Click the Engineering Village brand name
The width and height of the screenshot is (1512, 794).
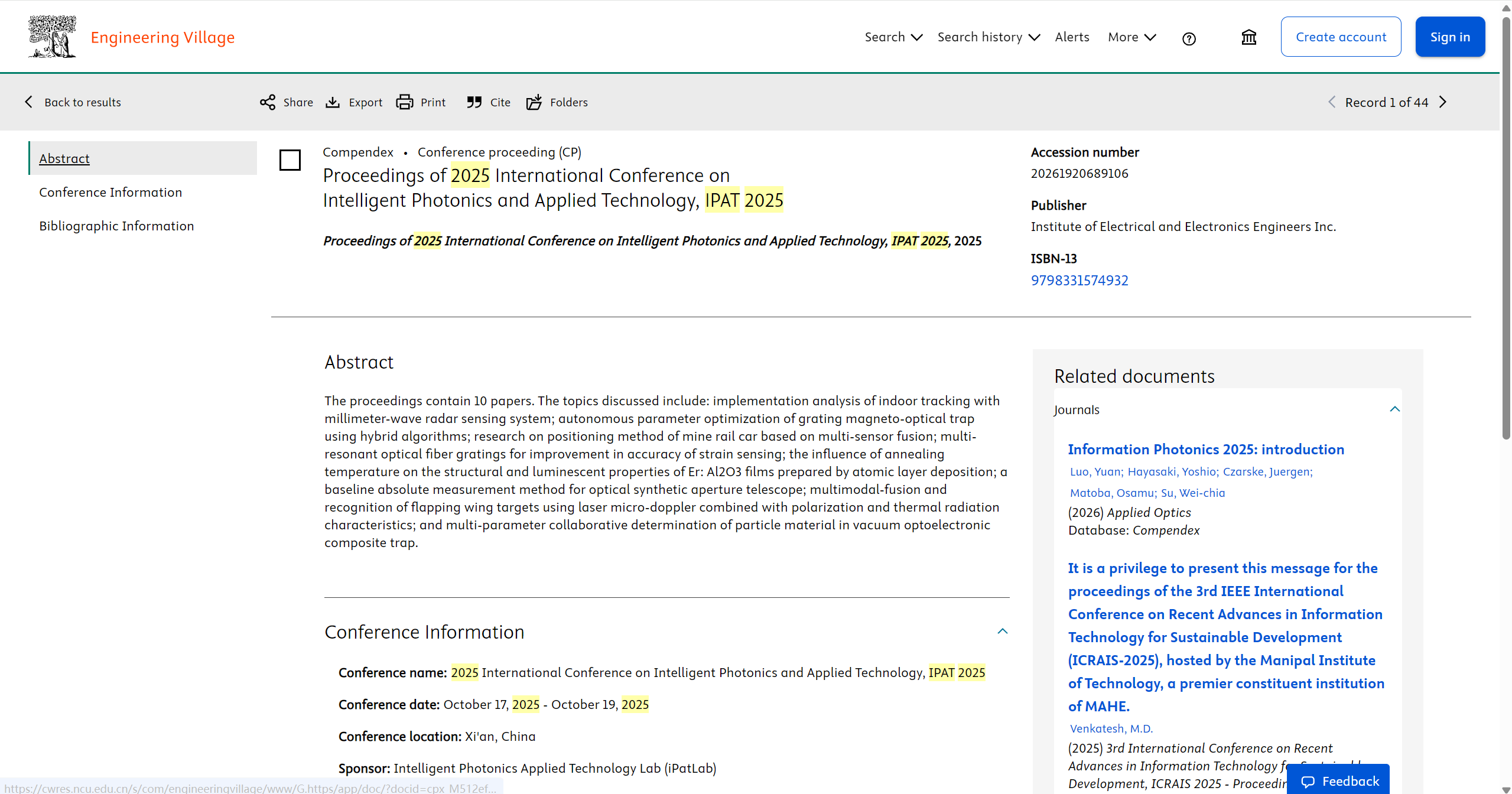coord(162,37)
